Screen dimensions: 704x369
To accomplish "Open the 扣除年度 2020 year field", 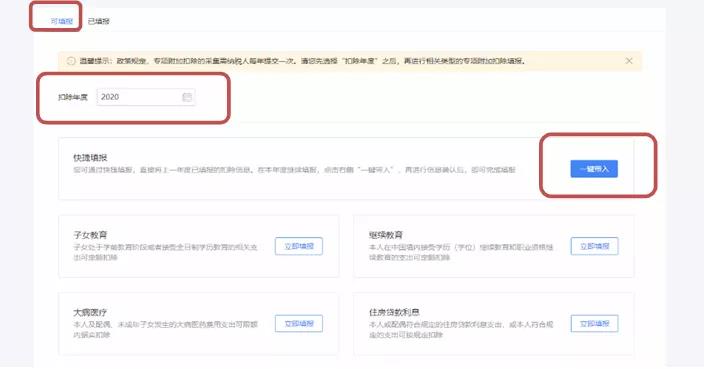I will (146, 97).
